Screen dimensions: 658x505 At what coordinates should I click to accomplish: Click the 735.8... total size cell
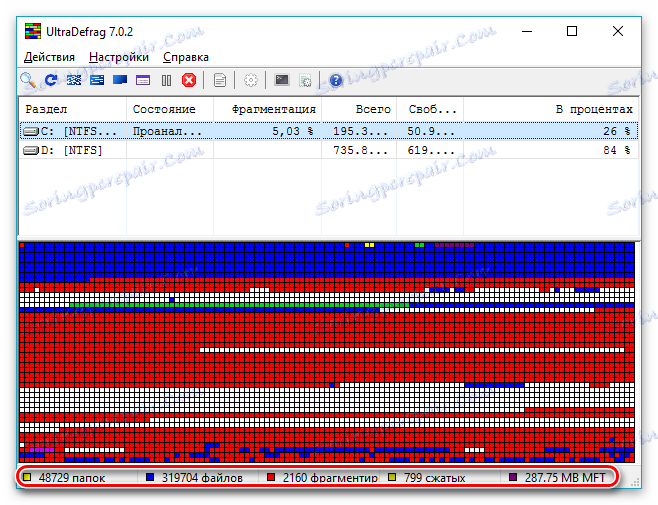tap(360, 150)
